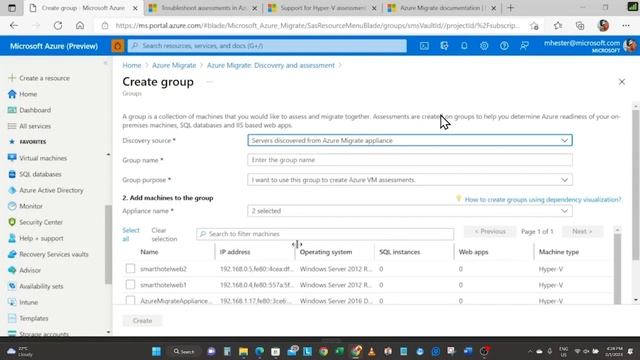This screenshot has height=360, width=640.
Task: Click the Previous page button
Action: [x=490, y=231]
